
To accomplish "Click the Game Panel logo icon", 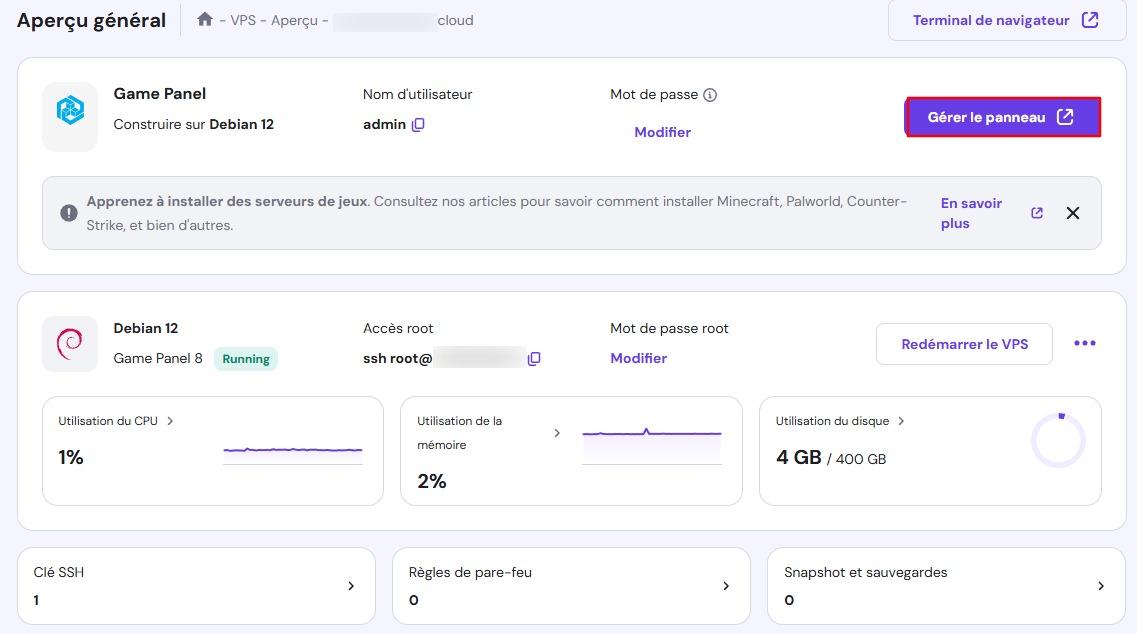I will tap(70, 117).
